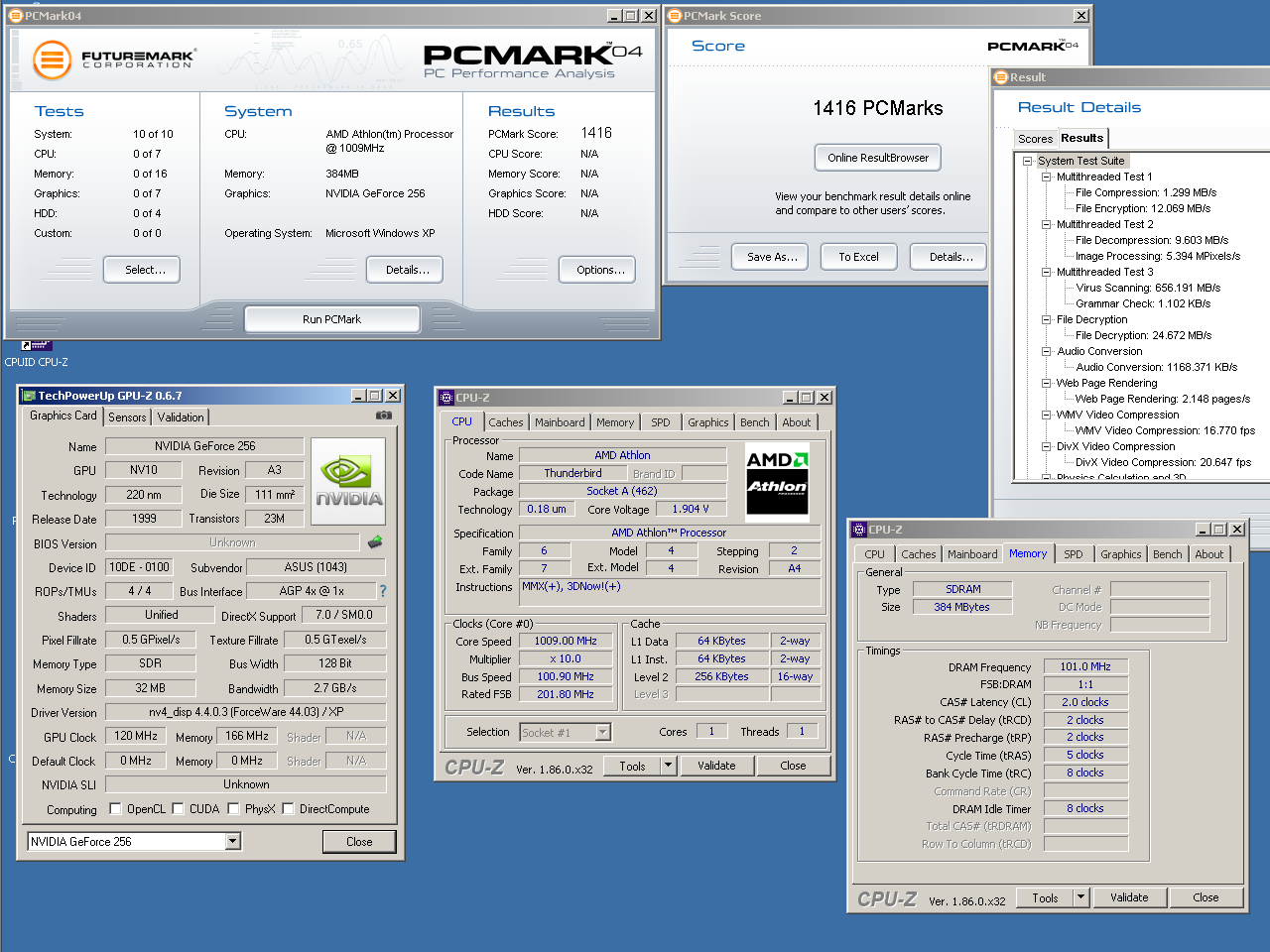The width and height of the screenshot is (1270, 952).
Task: Open the Mainboard tab in CPU-Z CPU window
Action: [x=560, y=422]
